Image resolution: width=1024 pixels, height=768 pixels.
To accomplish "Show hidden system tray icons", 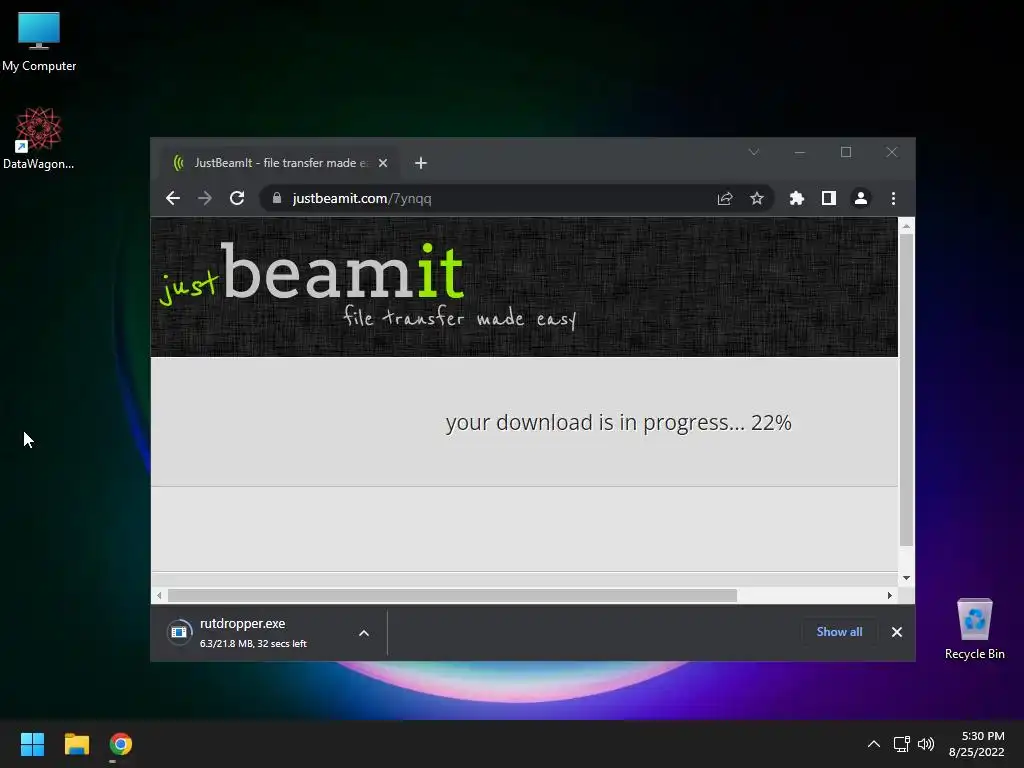I will (x=873, y=744).
